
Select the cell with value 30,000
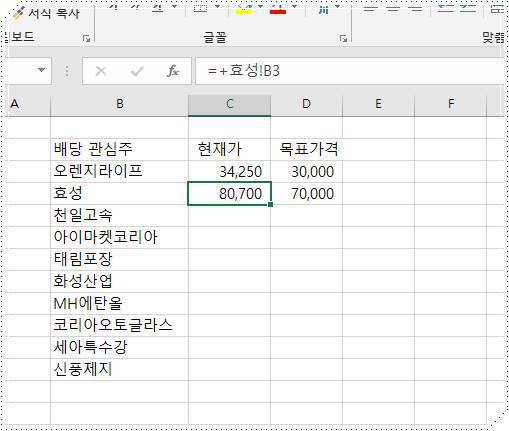click(306, 171)
